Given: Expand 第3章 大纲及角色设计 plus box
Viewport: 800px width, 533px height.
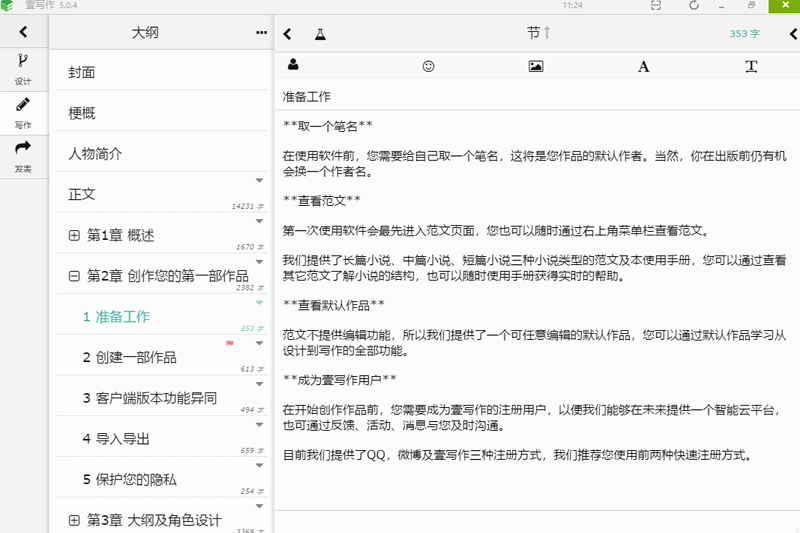Looking at the screenshot, I should (74, 520).
